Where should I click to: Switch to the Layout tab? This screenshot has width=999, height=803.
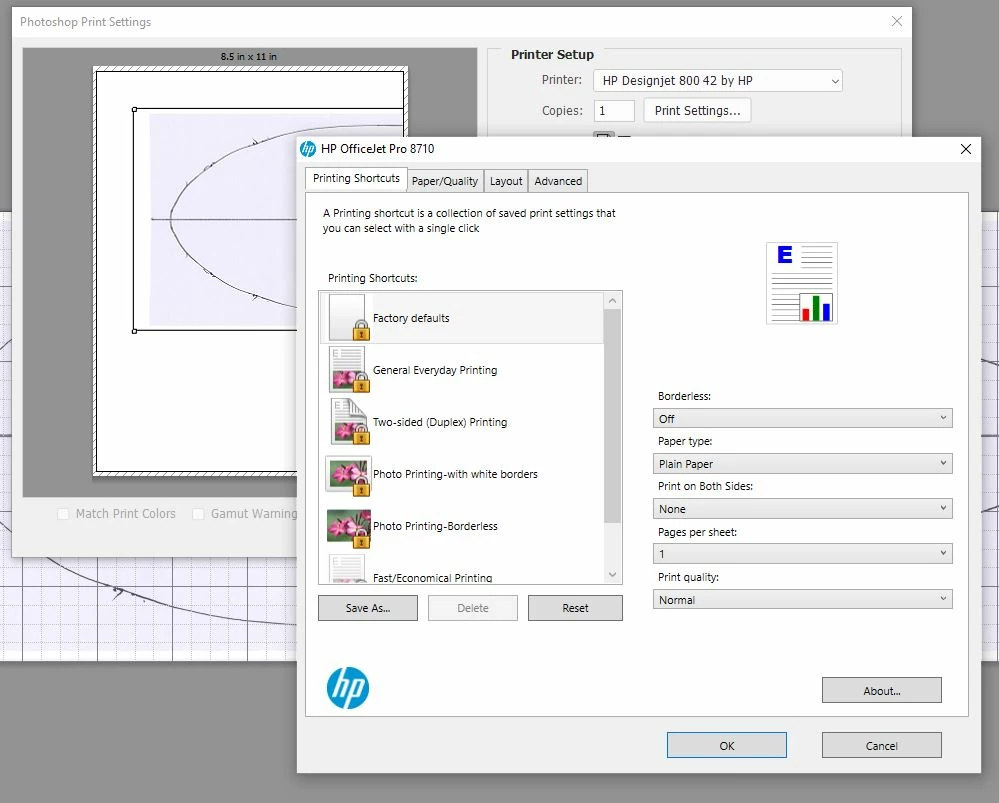506,181
